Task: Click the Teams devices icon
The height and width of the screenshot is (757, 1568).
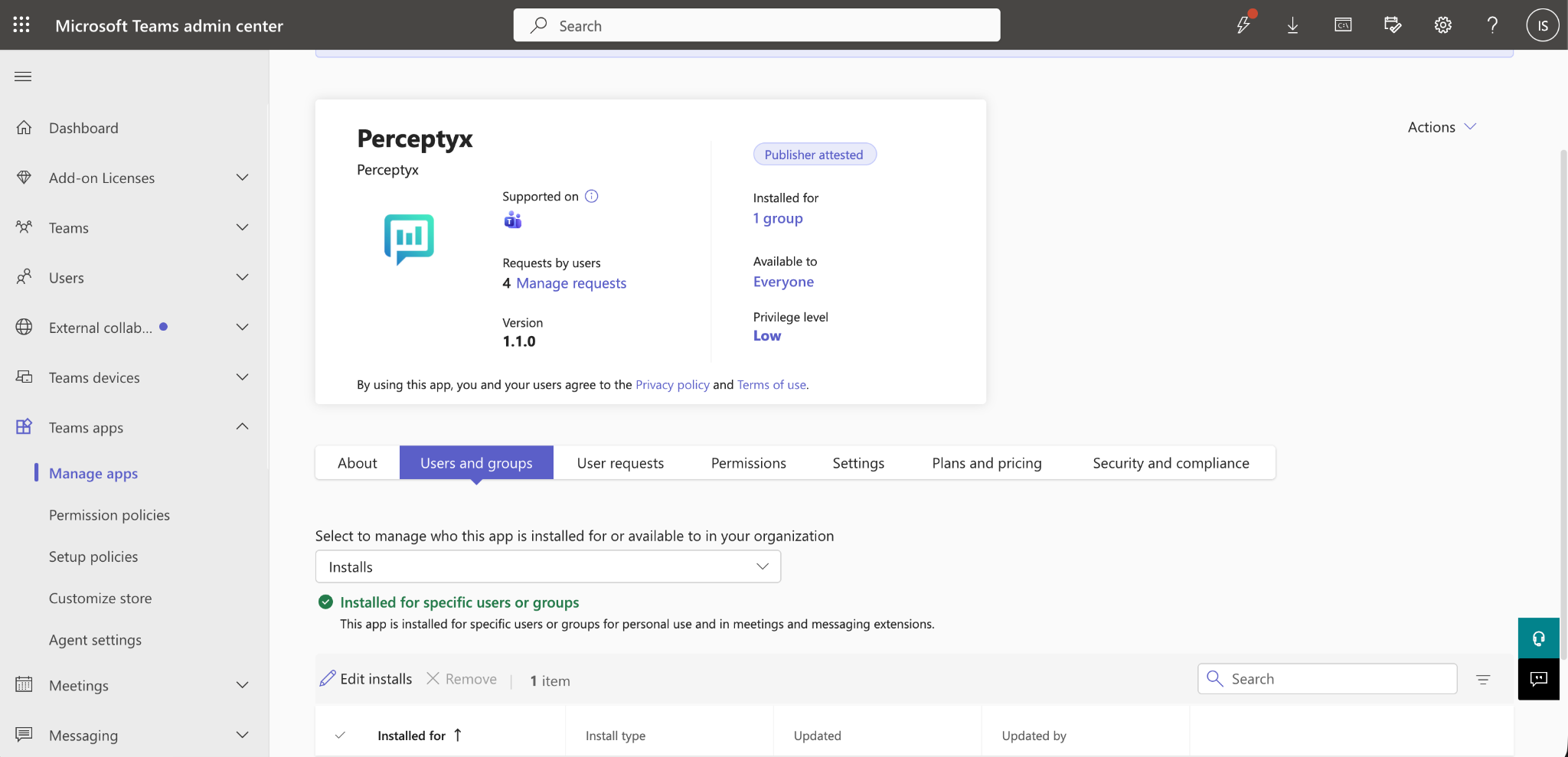Action: pyautogui.click(x=24, y=377)
